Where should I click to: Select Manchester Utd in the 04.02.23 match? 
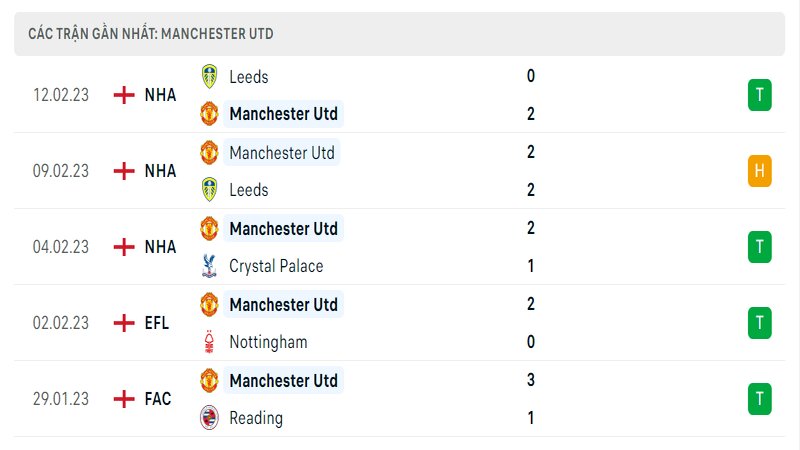(x=283, y=228)
